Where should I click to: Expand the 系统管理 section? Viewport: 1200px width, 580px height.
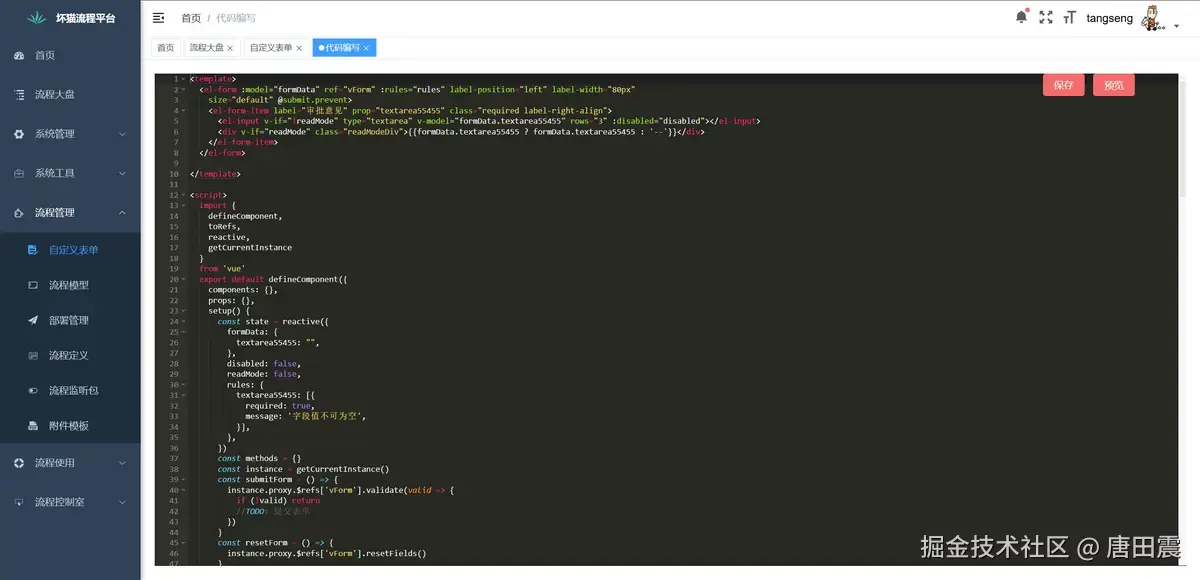(55, 132)
